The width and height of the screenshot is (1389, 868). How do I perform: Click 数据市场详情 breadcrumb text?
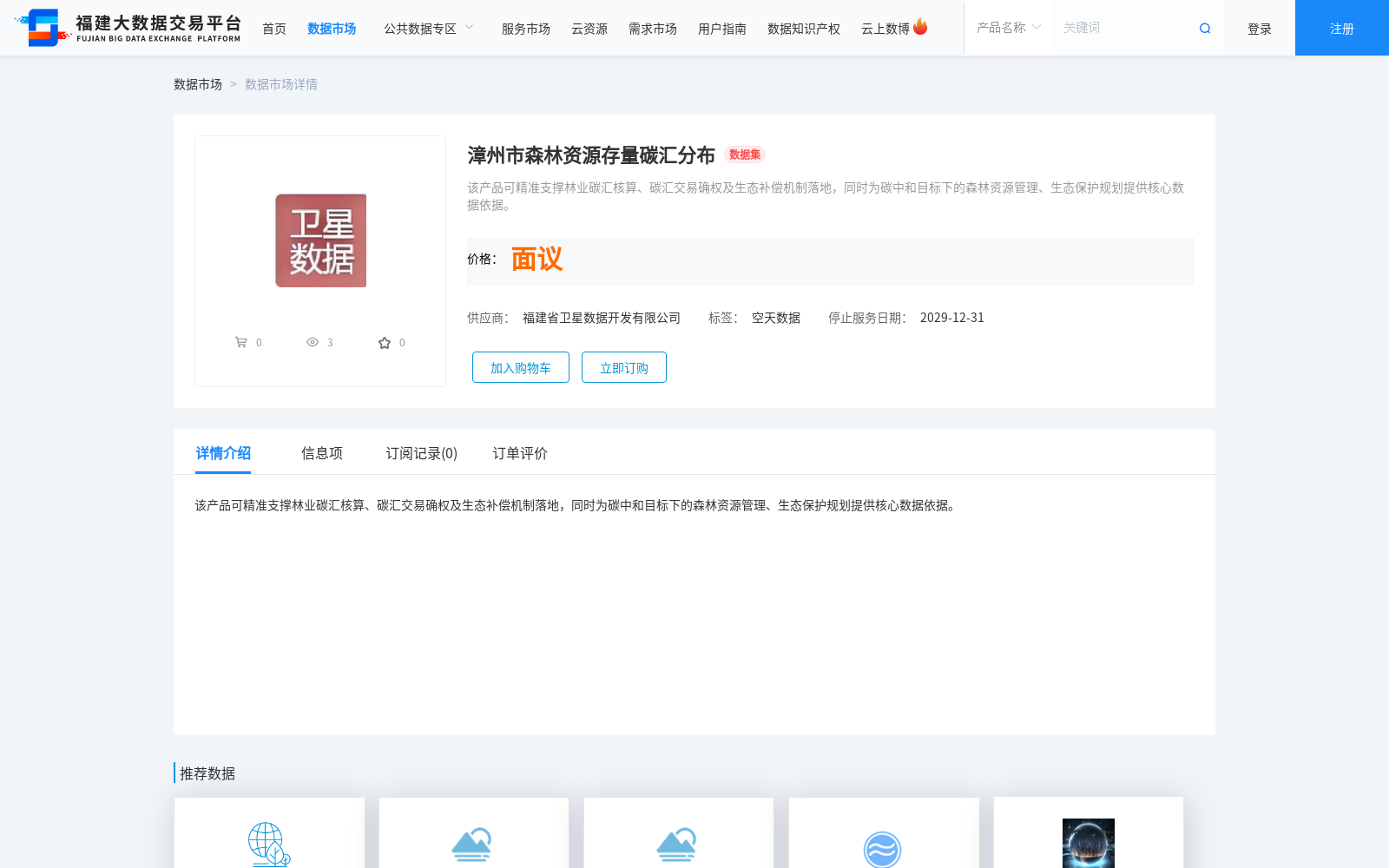(x=281, y=84)
